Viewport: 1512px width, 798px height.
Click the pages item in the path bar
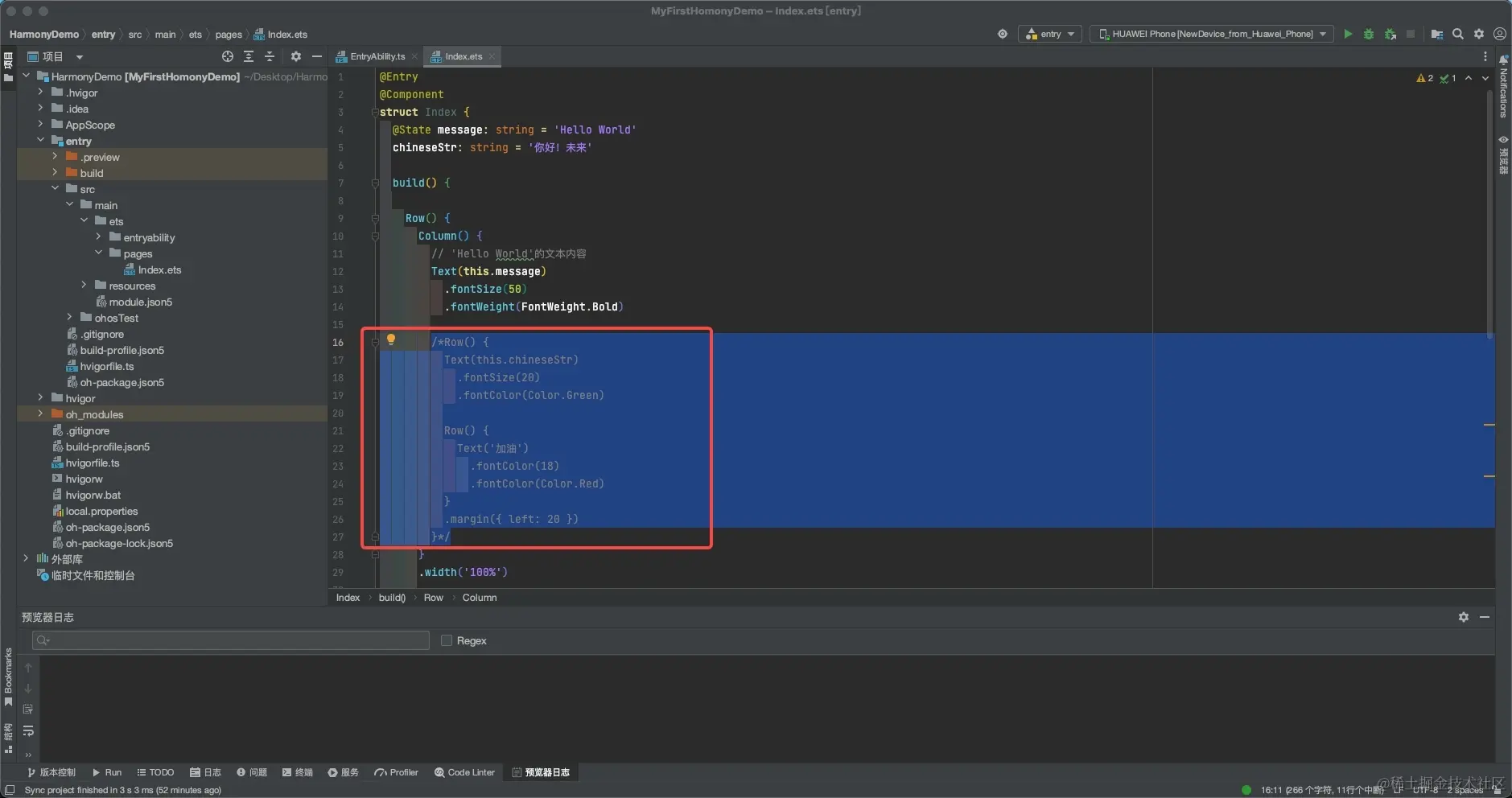(229, 35)
